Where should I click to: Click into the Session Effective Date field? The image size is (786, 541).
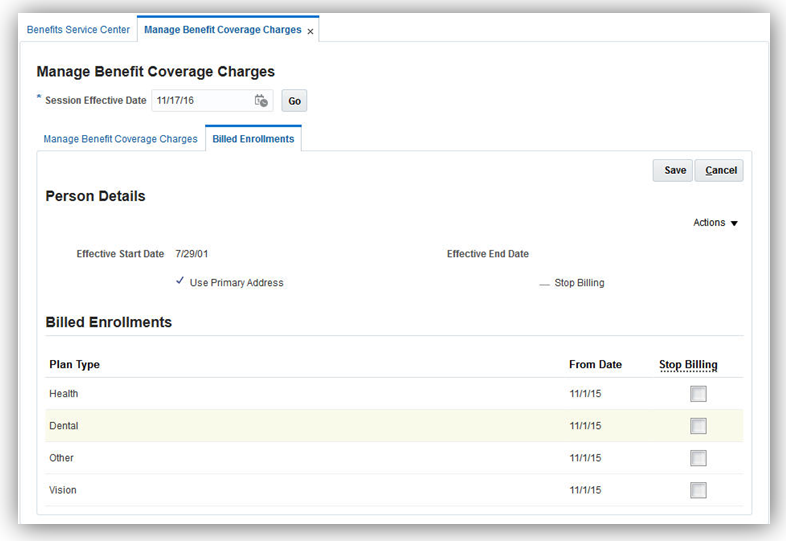200,101
